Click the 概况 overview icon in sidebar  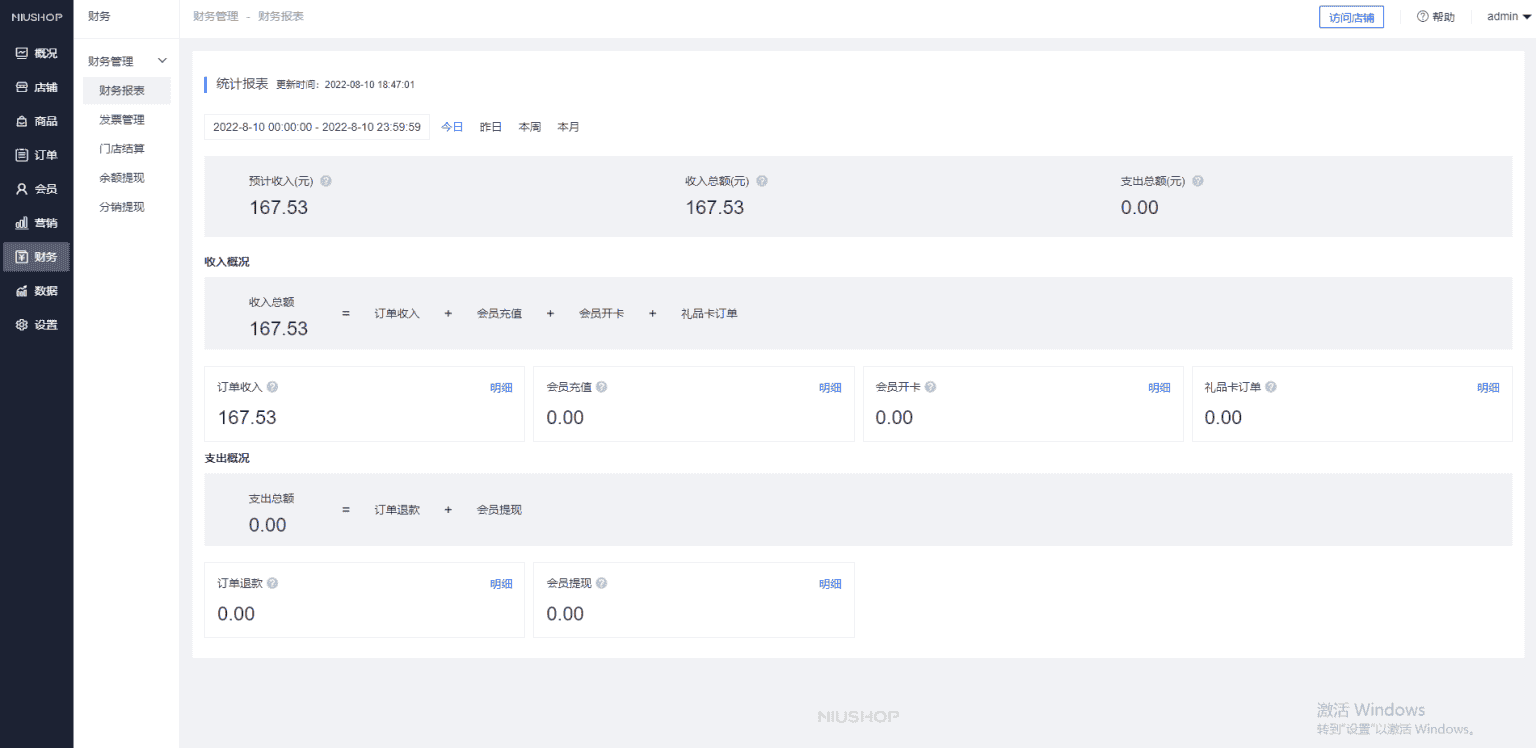(x=22, y=53)
